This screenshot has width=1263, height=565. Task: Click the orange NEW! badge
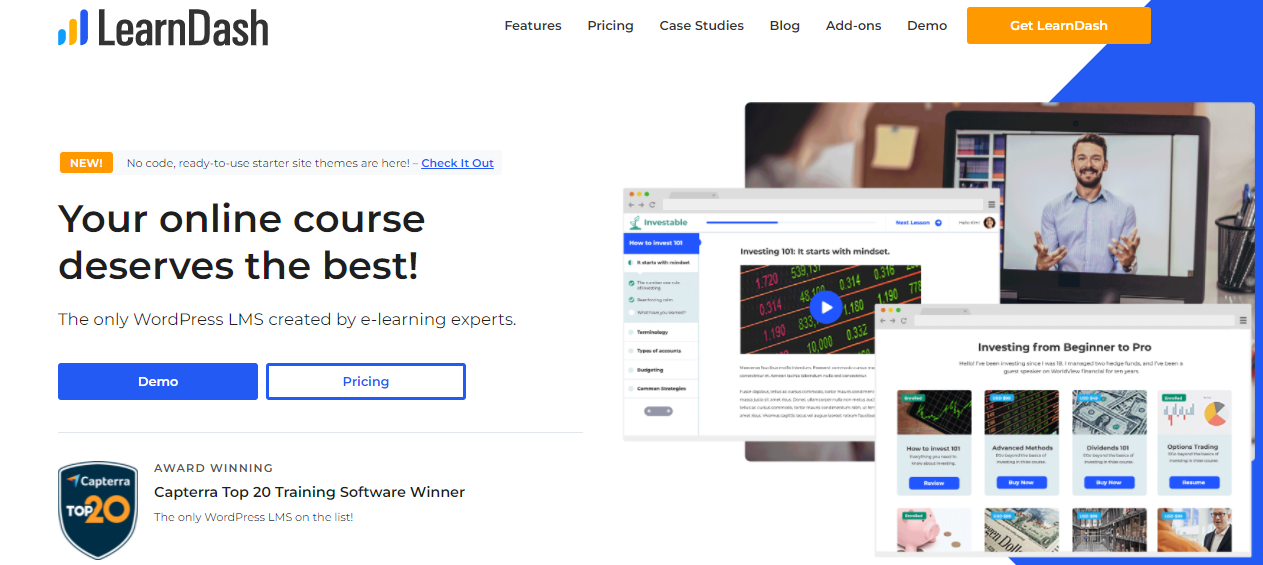[x=86, y=163]
